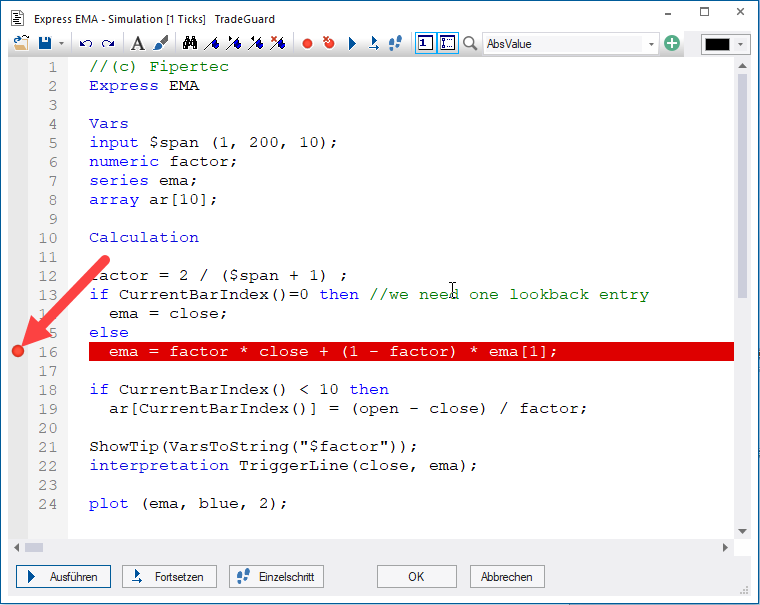The image size is (760, 605).
Task: Click the open file folder icon
Action: [22, 44]
